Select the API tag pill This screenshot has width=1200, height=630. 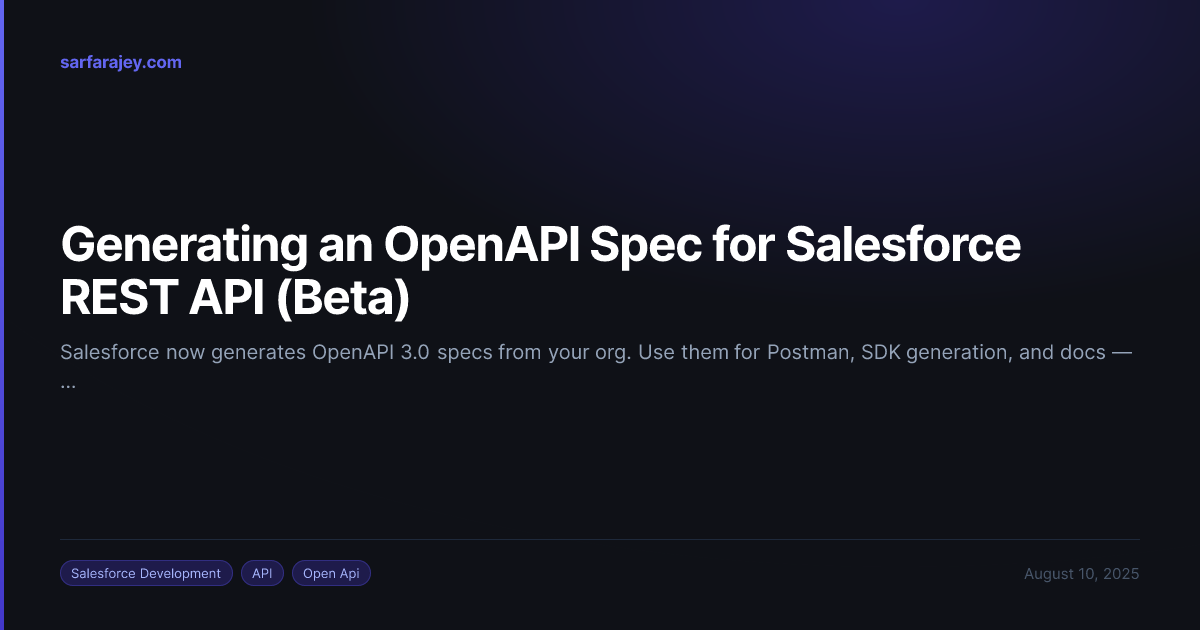click(x=262, y=573)
